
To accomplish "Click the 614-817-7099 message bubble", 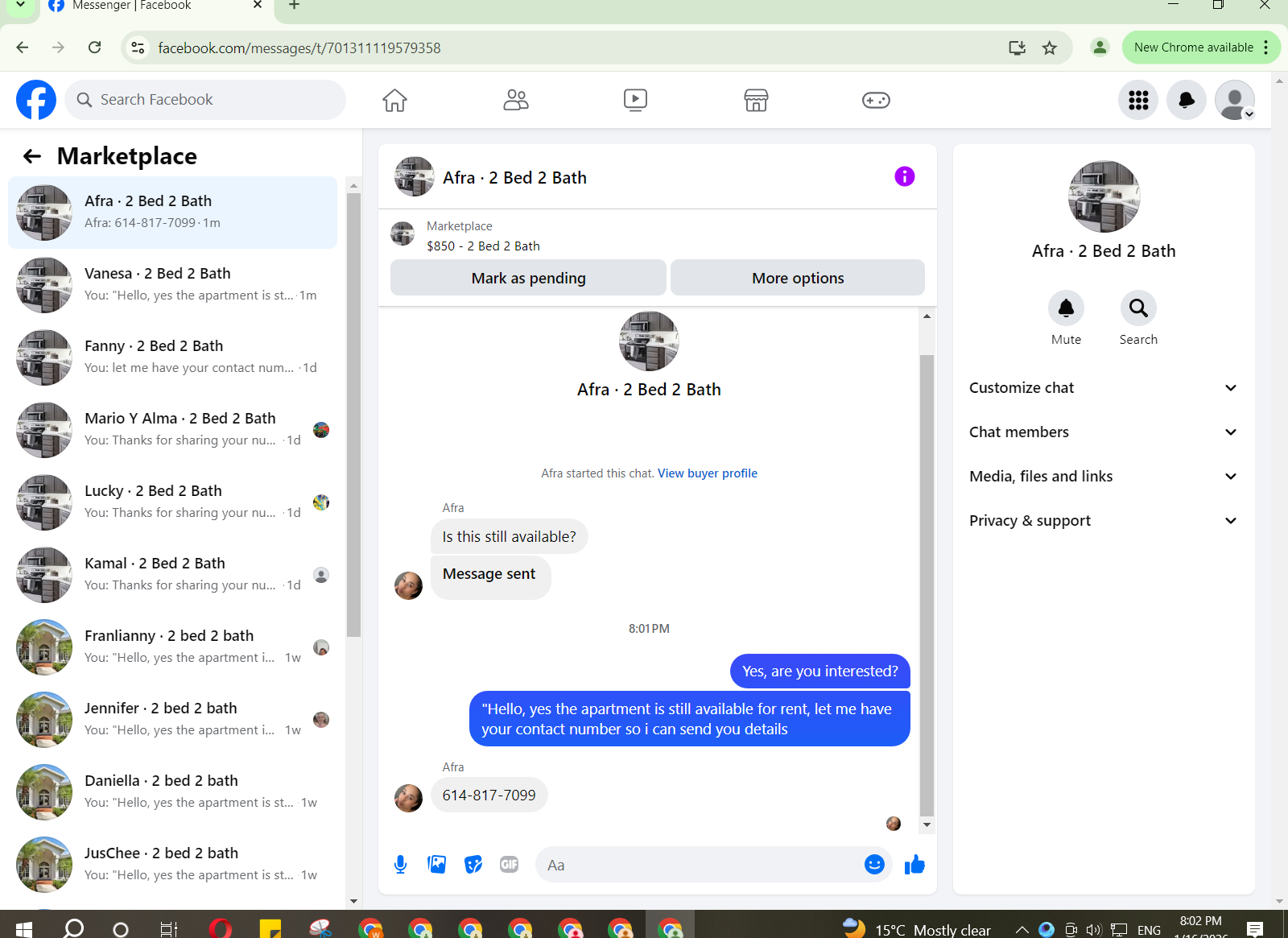I will (x=489, y=795).
